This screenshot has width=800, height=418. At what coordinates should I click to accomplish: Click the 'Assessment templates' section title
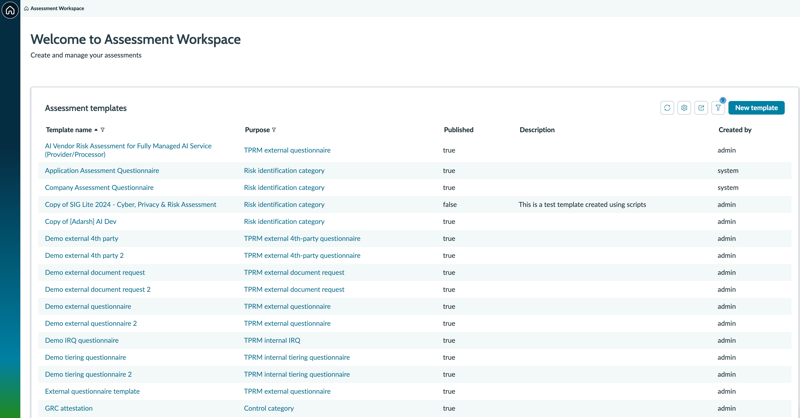tap(86, 108)
